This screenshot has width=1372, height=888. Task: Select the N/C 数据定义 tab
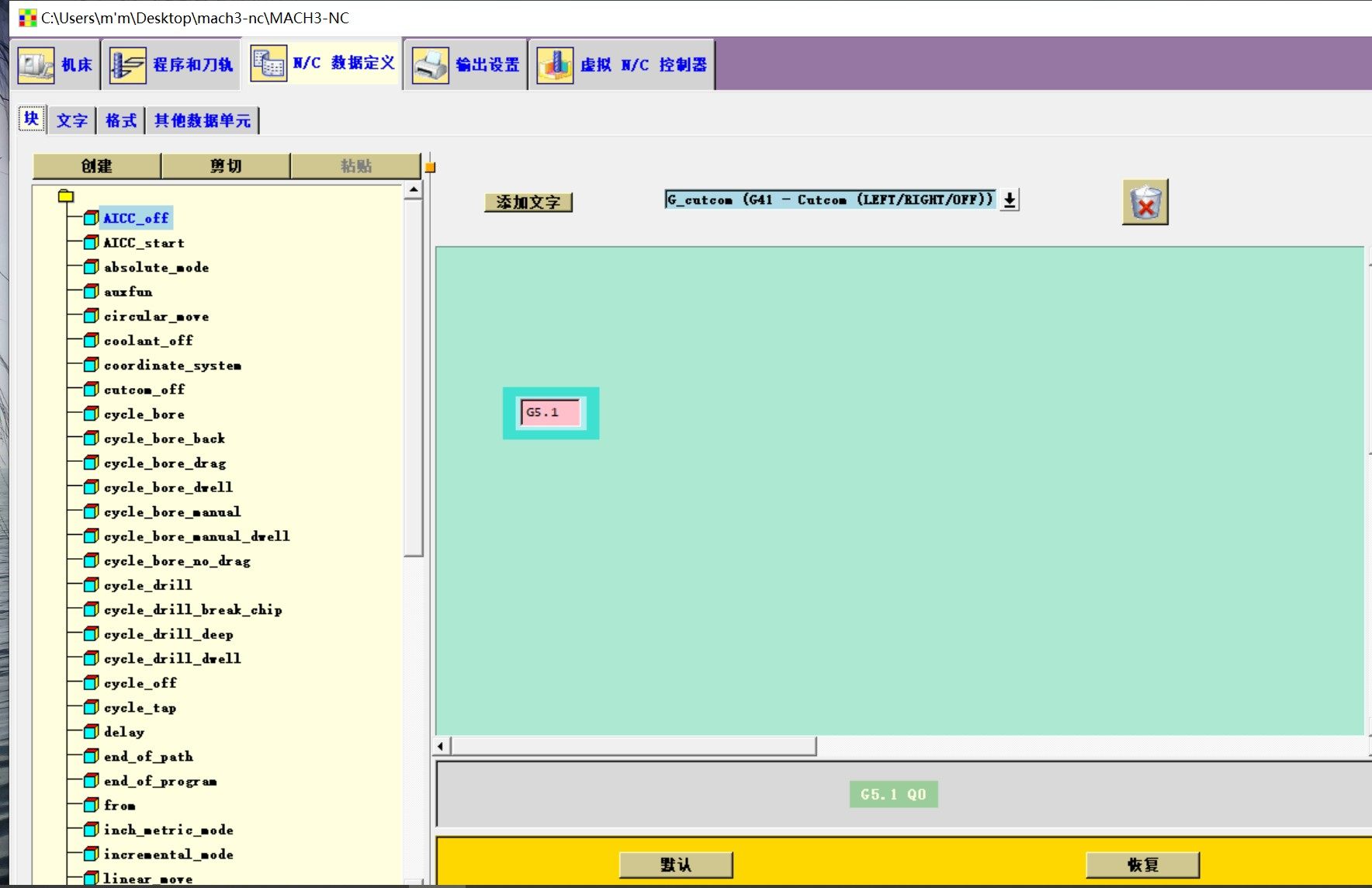(323, 64)
